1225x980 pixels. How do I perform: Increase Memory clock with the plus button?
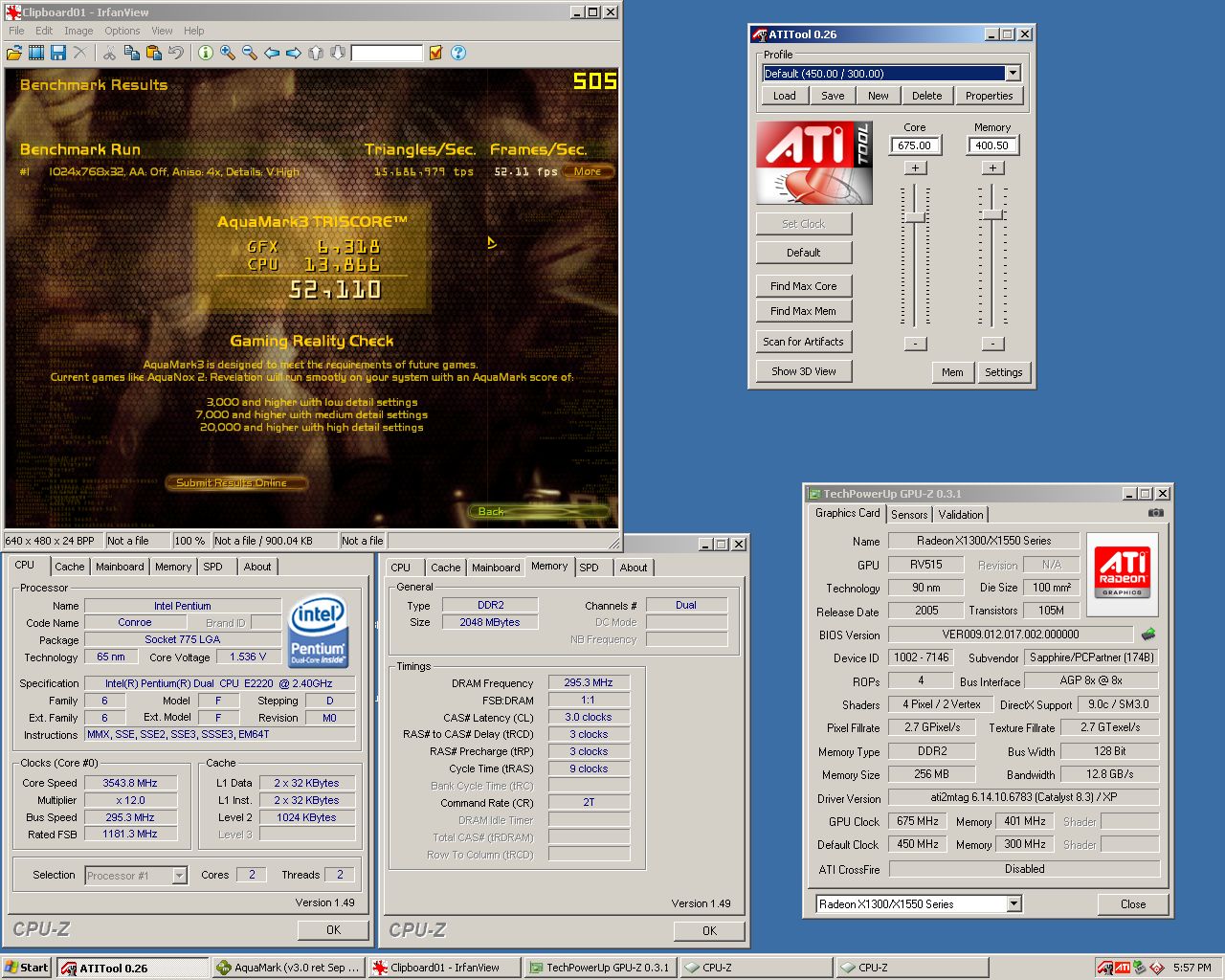point(992,167)
